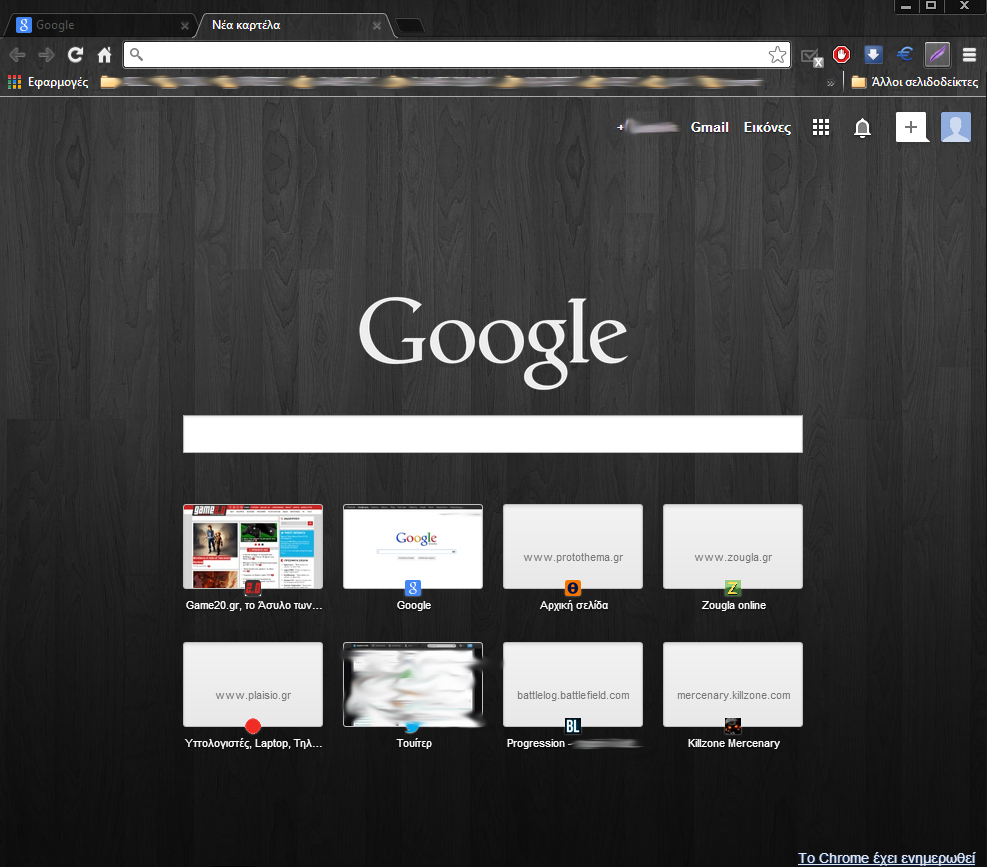
Task: Open the Google most-visited thumbnail
Action: coord(413,547)
